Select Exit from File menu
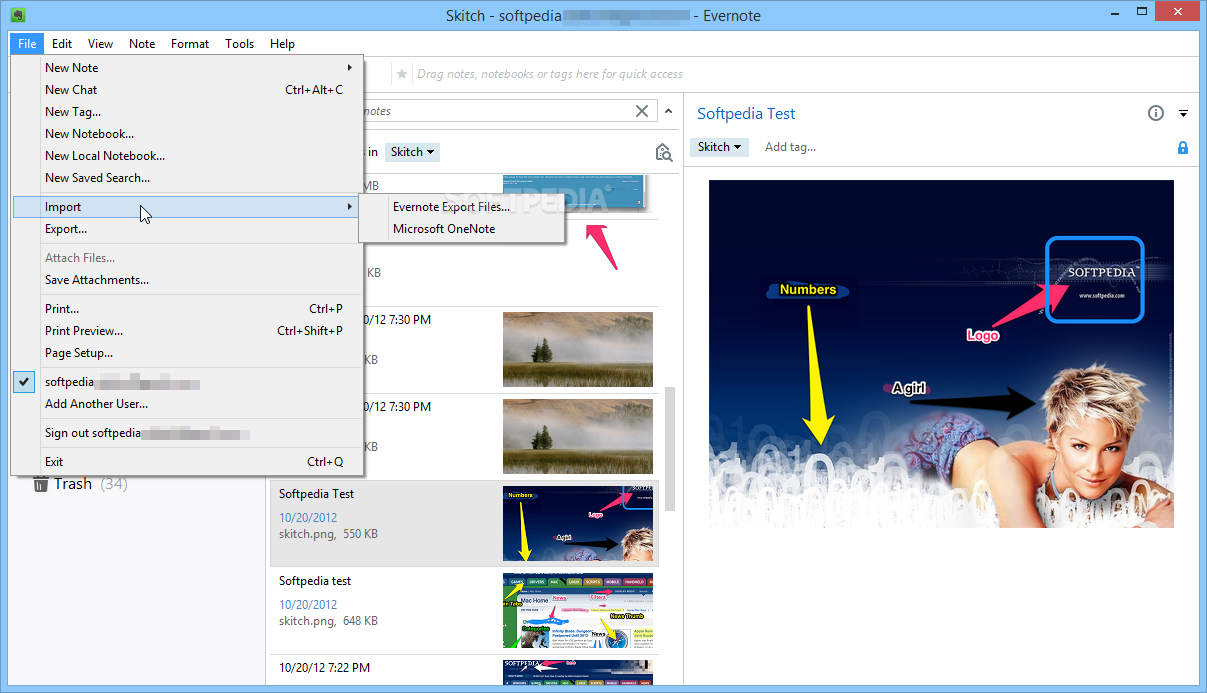This screenshot has height=693, width=1207. [x=188, y=462]
